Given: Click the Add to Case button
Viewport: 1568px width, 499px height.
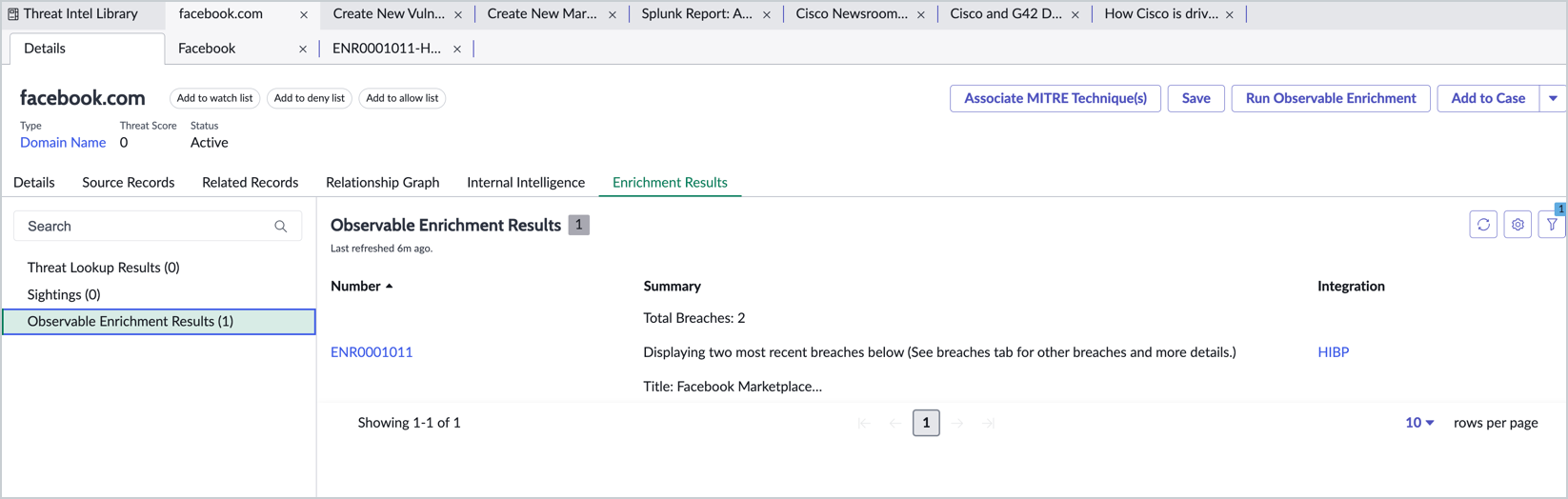Looking at the screenshot, I should (1488, 98).
